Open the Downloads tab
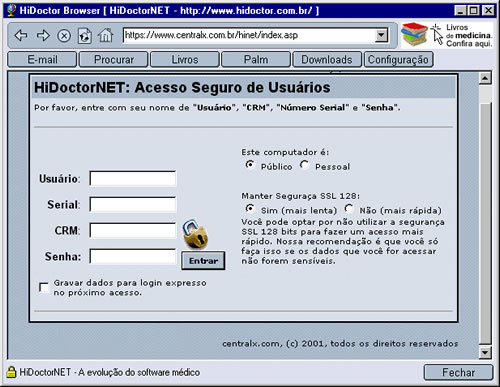 (x=327, y=60)
